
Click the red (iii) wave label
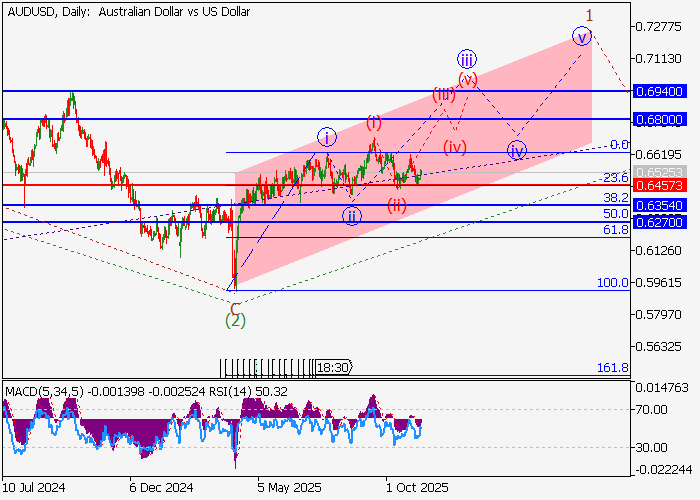tap(444, 96)
